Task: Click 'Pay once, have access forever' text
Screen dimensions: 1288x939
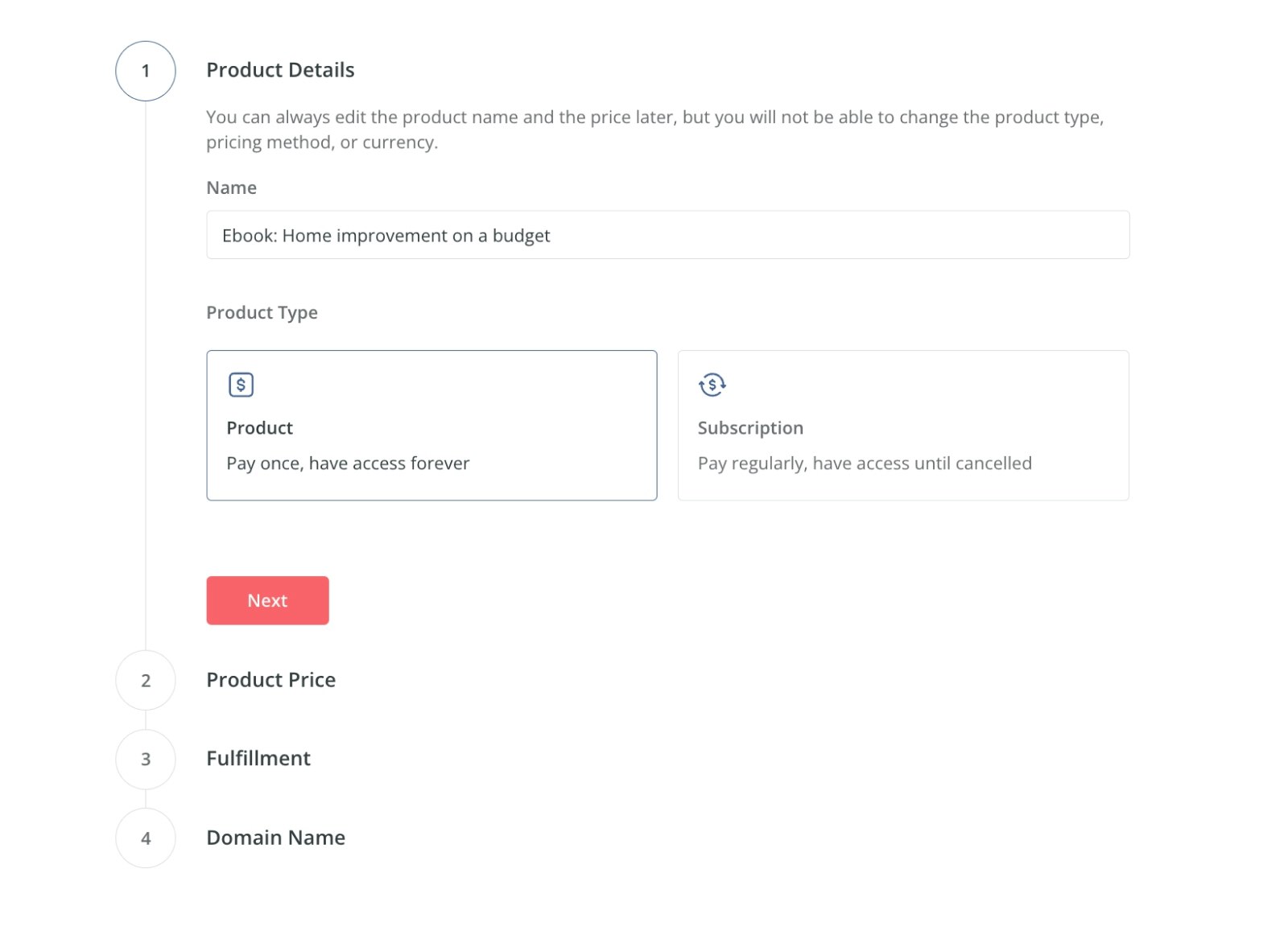Action: [348, 463]
